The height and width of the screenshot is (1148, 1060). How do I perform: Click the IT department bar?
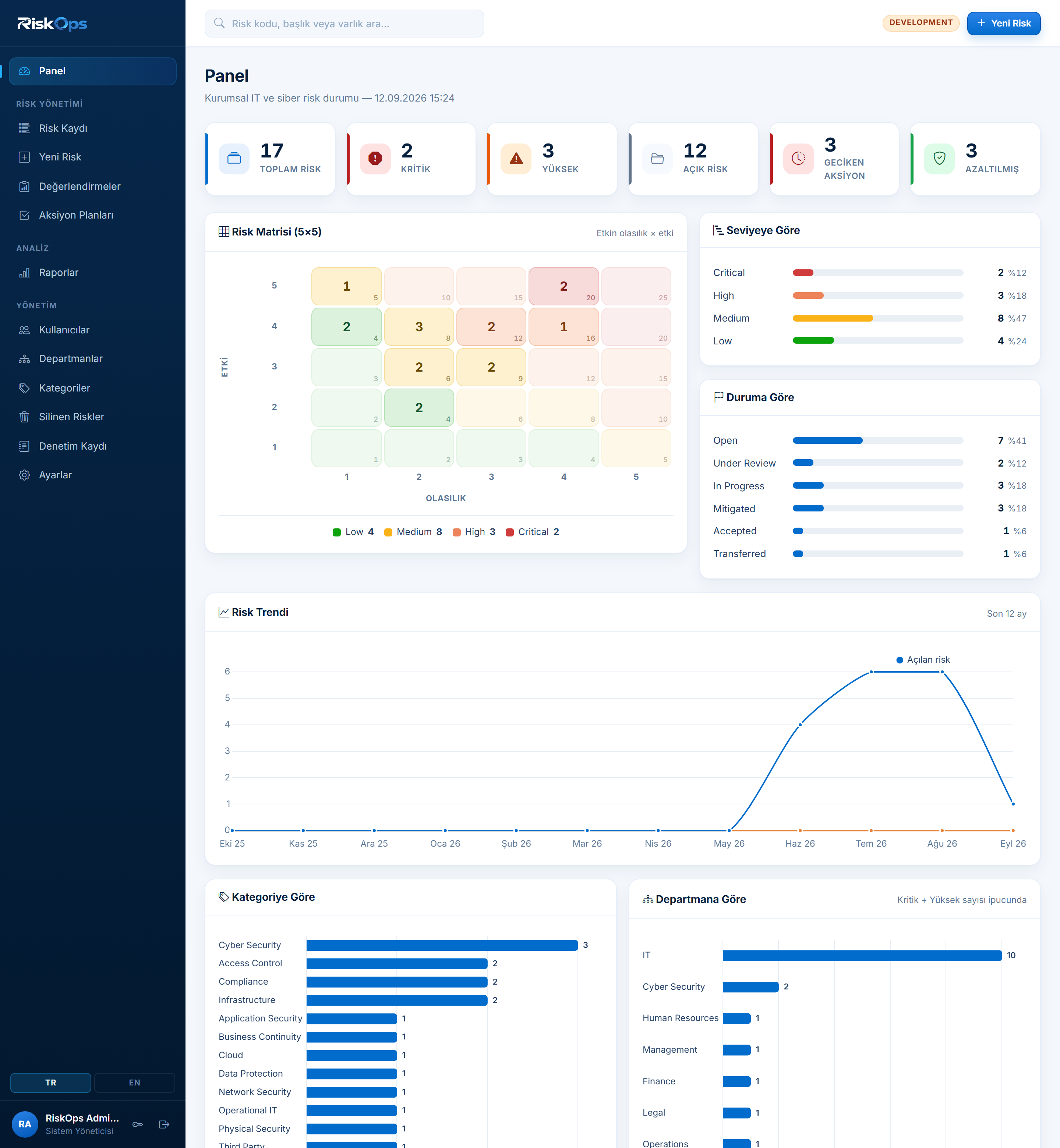(x=862, y=955)
